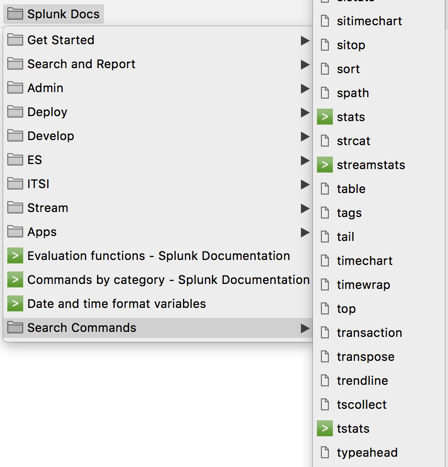
Task: Select the Admin folder entry
Action: 158,88
